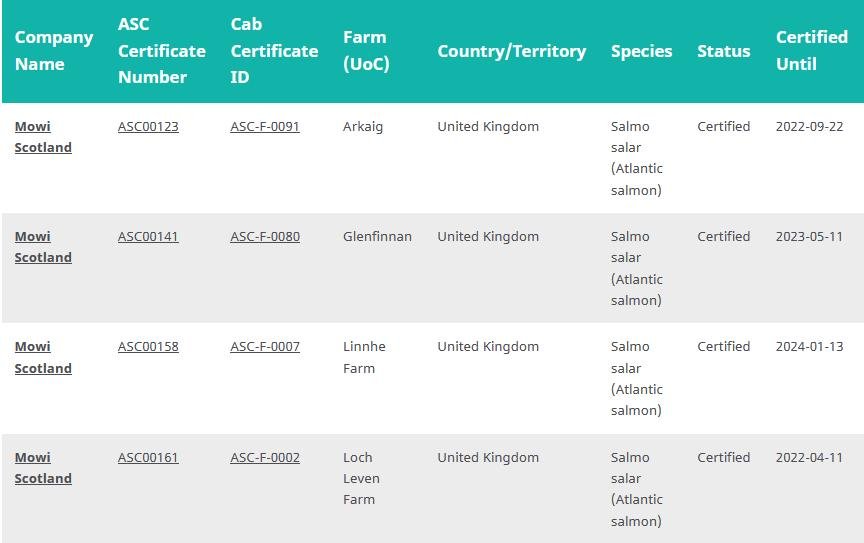Click Mowi Scotland link in Arkaig row
This screenshot has height=543, width=864.
[43, 137]
